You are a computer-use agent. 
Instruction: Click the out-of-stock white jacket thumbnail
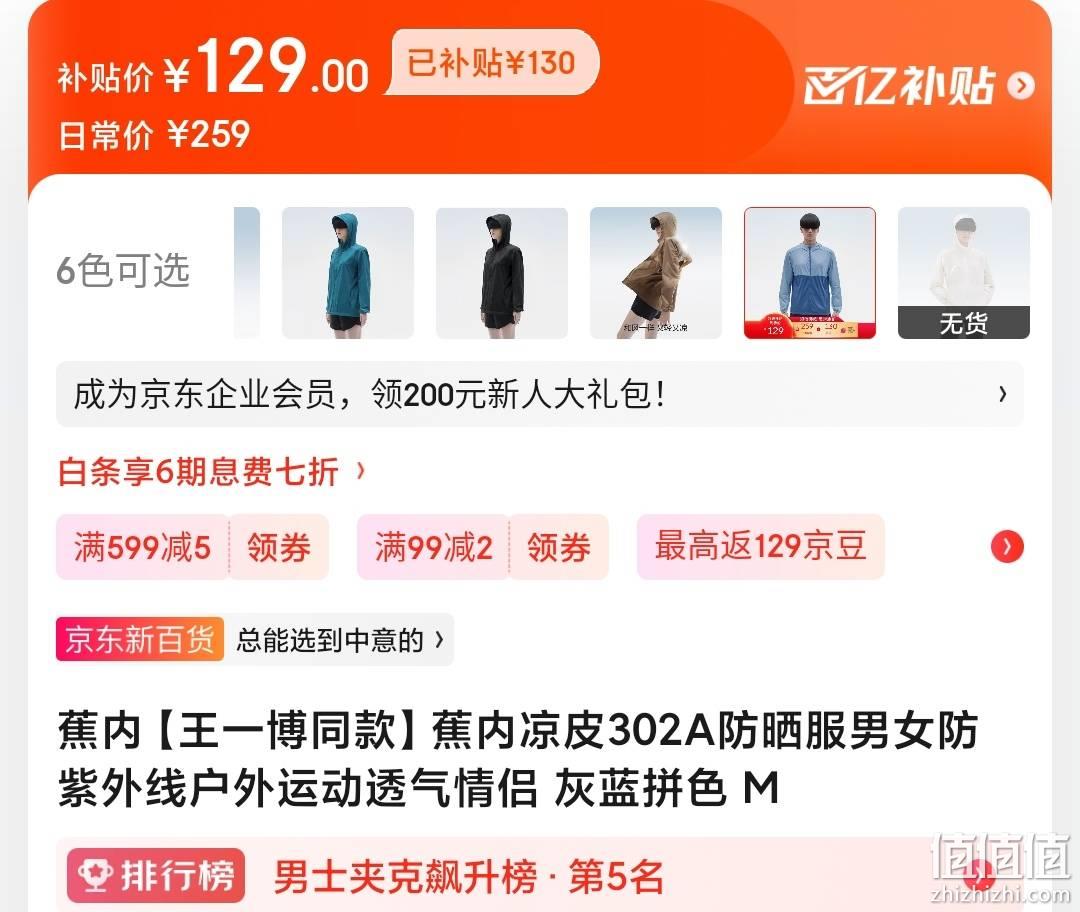point(964,273)
